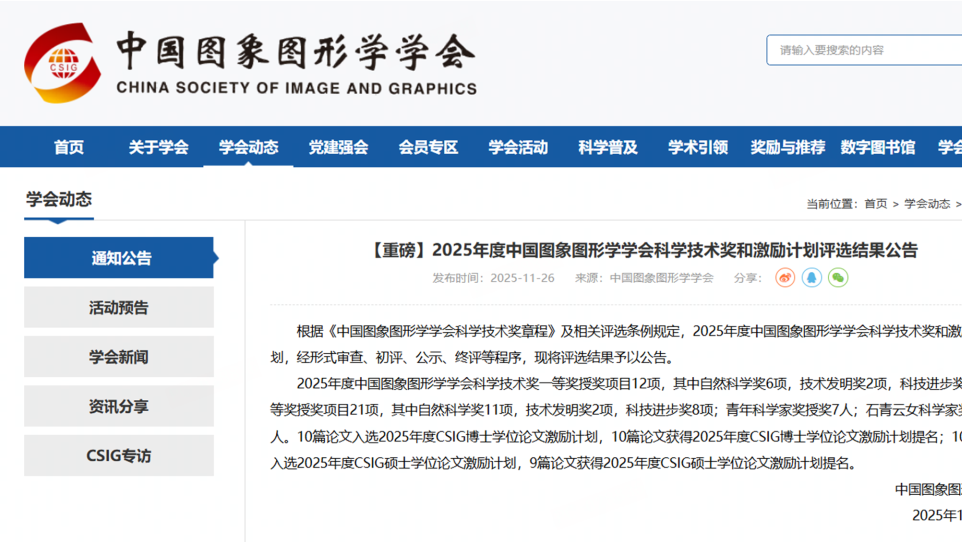
Task: Open 科学普及 navigation item
Action: click(x=608, y=147)
